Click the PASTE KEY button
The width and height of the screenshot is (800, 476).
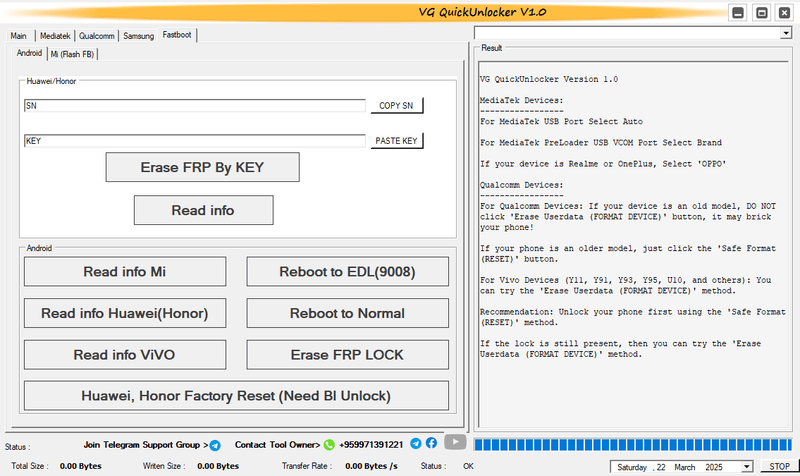[x=397, y=141]
